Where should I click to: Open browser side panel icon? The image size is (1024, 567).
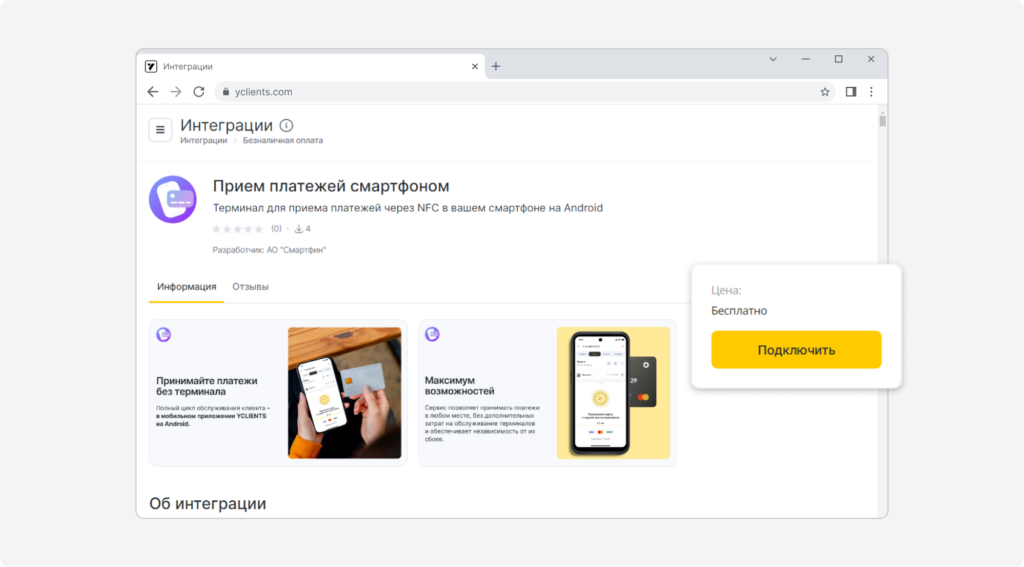click(850, 92)
